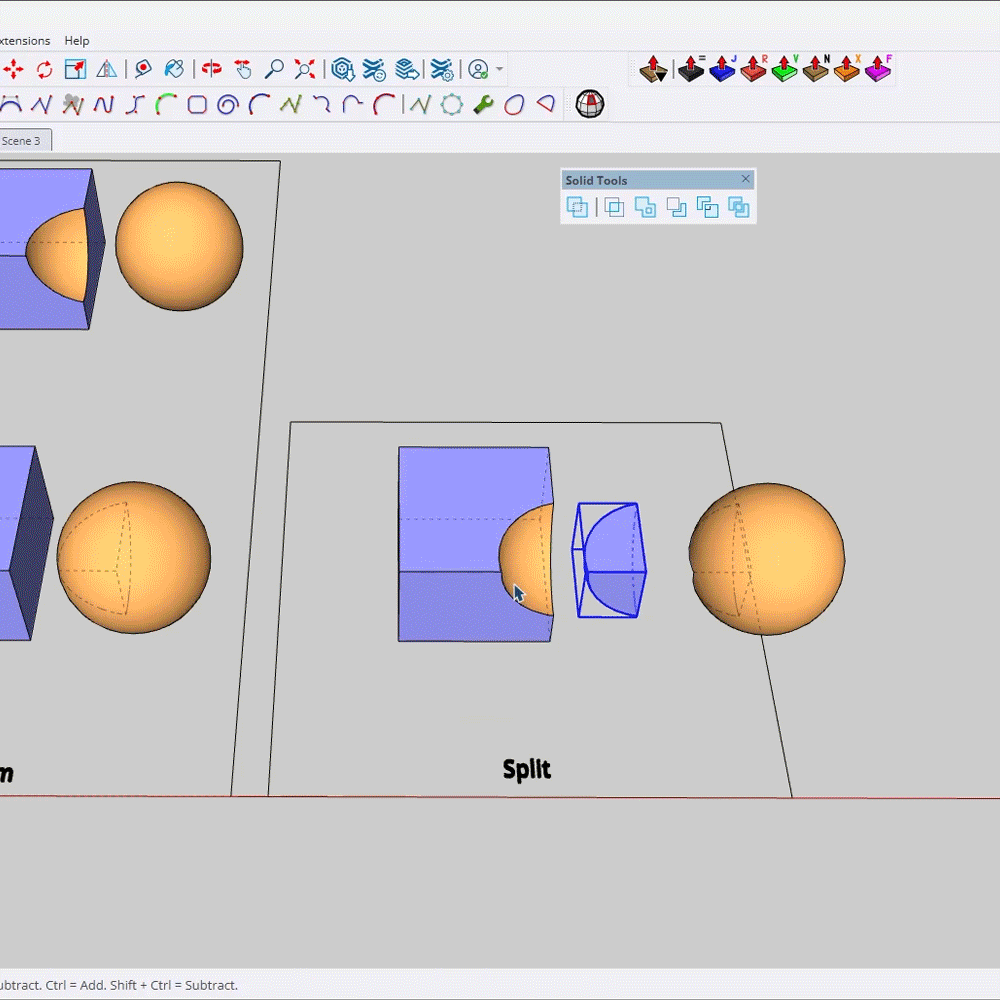
Task: Click the blue Joint Push Pull icon
Action: (x=722, y=69)
